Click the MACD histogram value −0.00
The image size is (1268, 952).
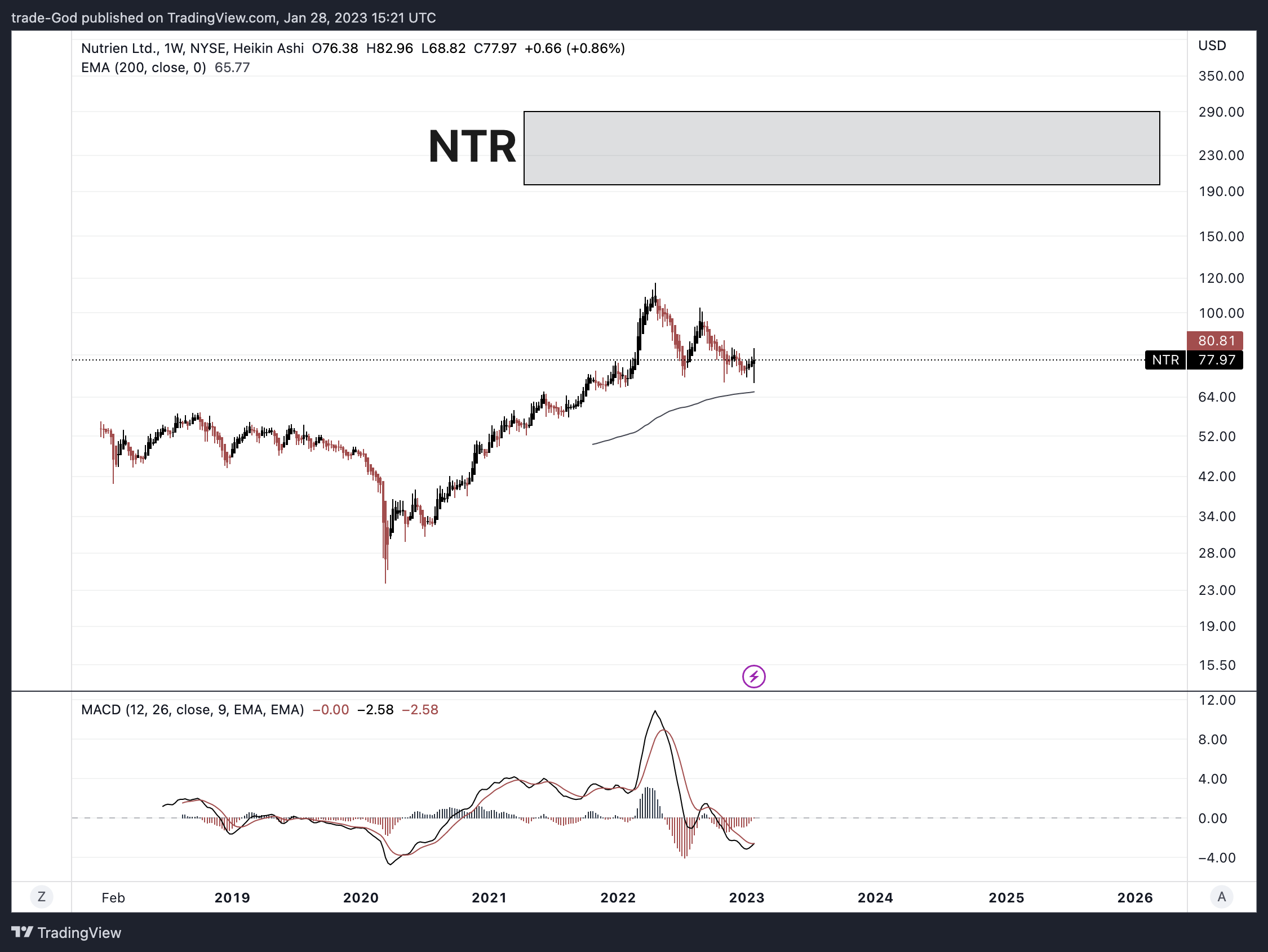(331, 710)
